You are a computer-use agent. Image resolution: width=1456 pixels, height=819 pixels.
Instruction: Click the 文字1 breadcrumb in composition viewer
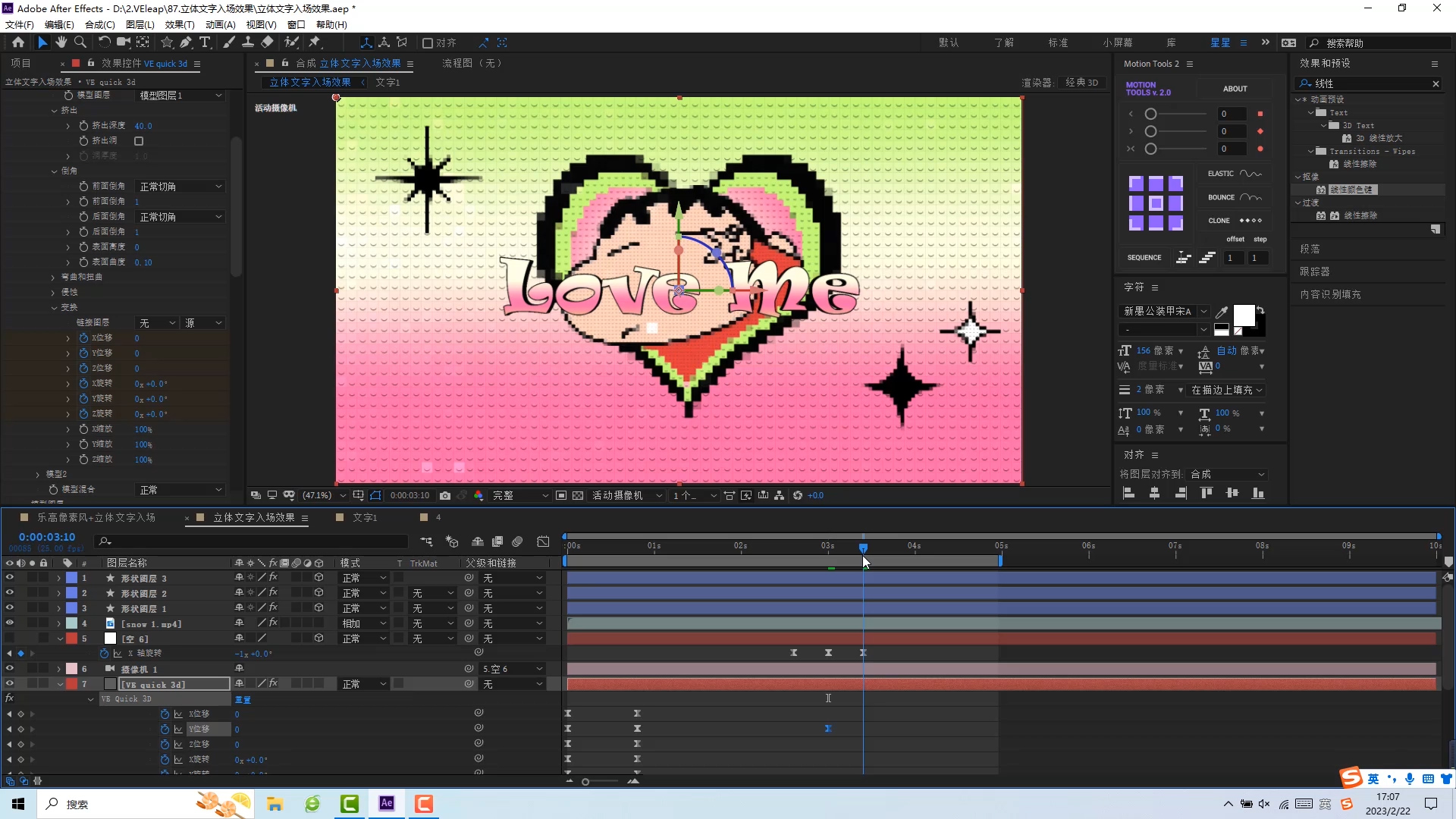(388, 83)
